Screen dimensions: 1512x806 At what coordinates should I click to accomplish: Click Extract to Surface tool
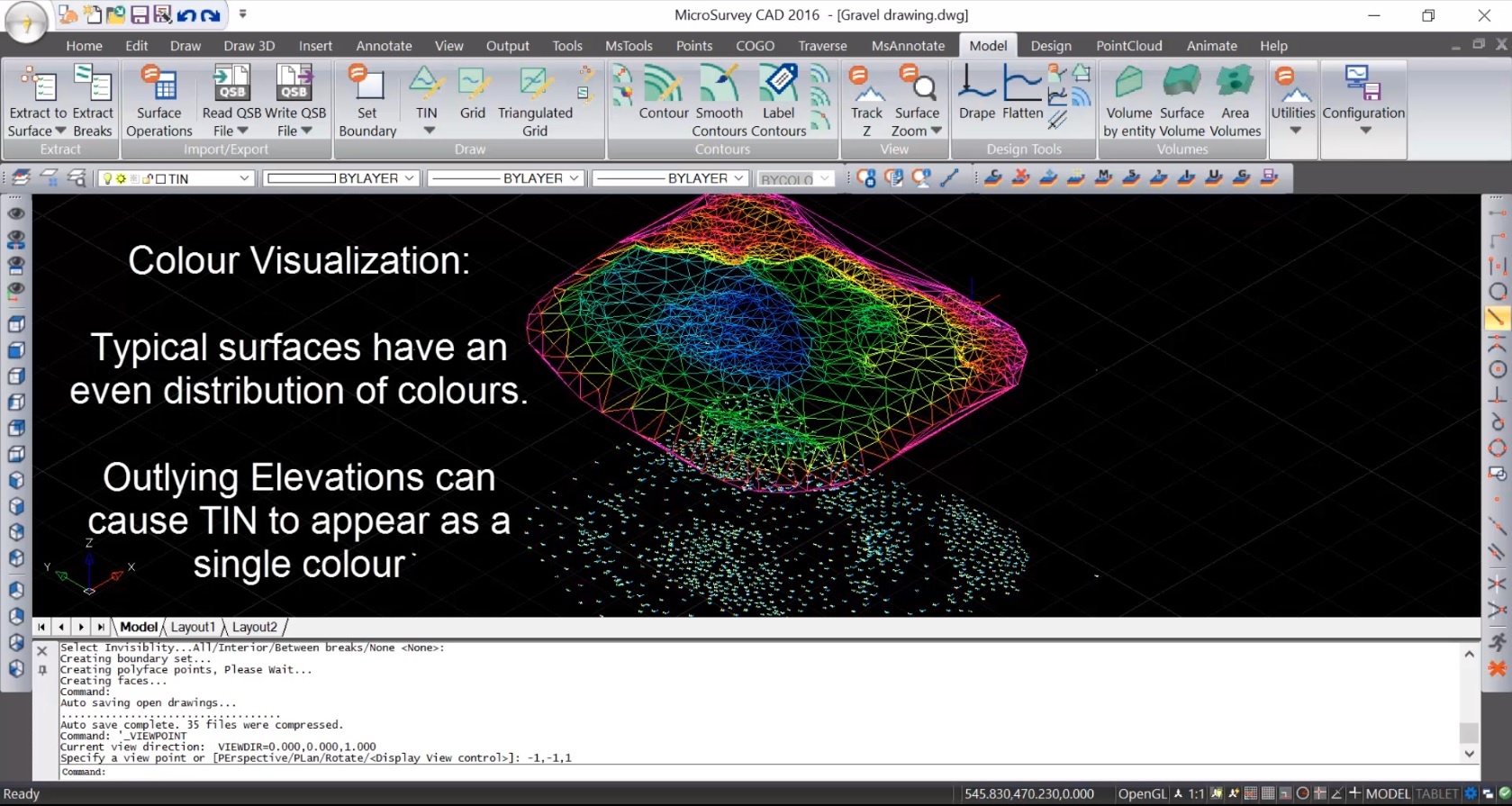coord(37,101)
